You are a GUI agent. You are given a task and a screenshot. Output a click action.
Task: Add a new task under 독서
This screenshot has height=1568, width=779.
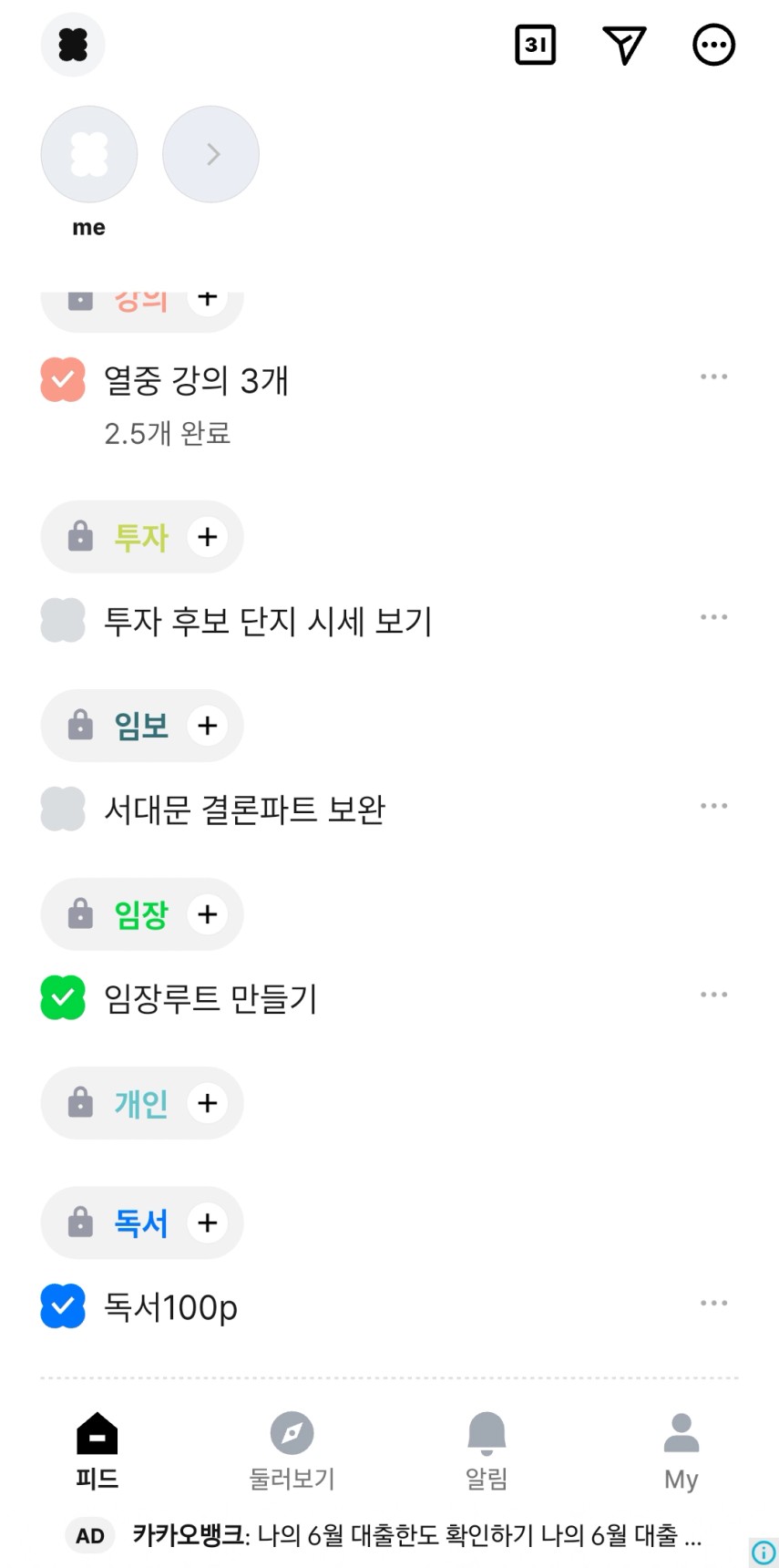tap(208, 1222)
